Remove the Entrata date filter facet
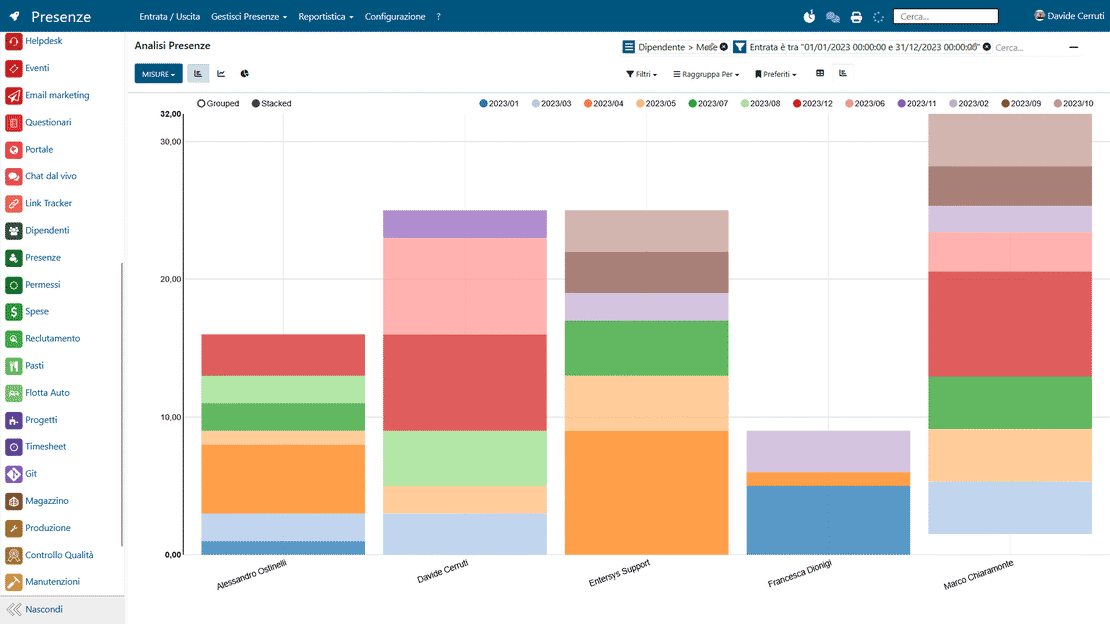Image resolution: width=1110 pixels, height=624 pixels. 986,47
